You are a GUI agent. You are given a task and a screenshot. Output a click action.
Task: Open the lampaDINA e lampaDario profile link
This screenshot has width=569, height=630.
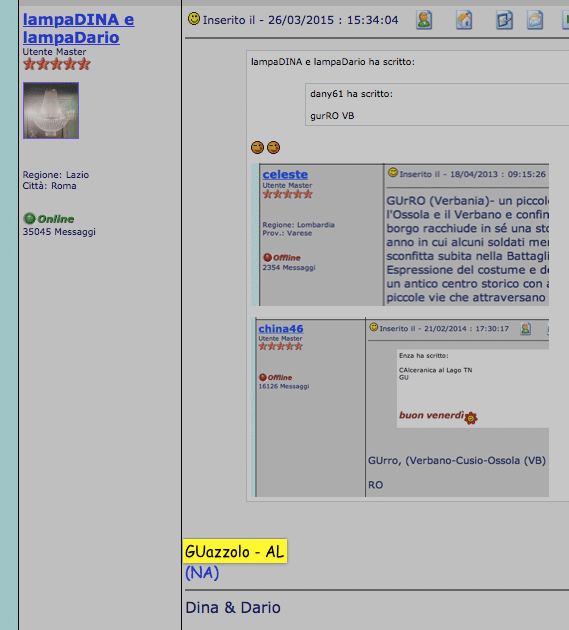pyautogui.click(x=78, y=28)
